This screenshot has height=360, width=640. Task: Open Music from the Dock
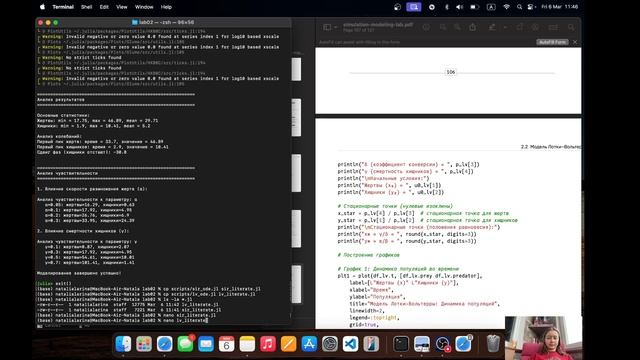point(268,344)
